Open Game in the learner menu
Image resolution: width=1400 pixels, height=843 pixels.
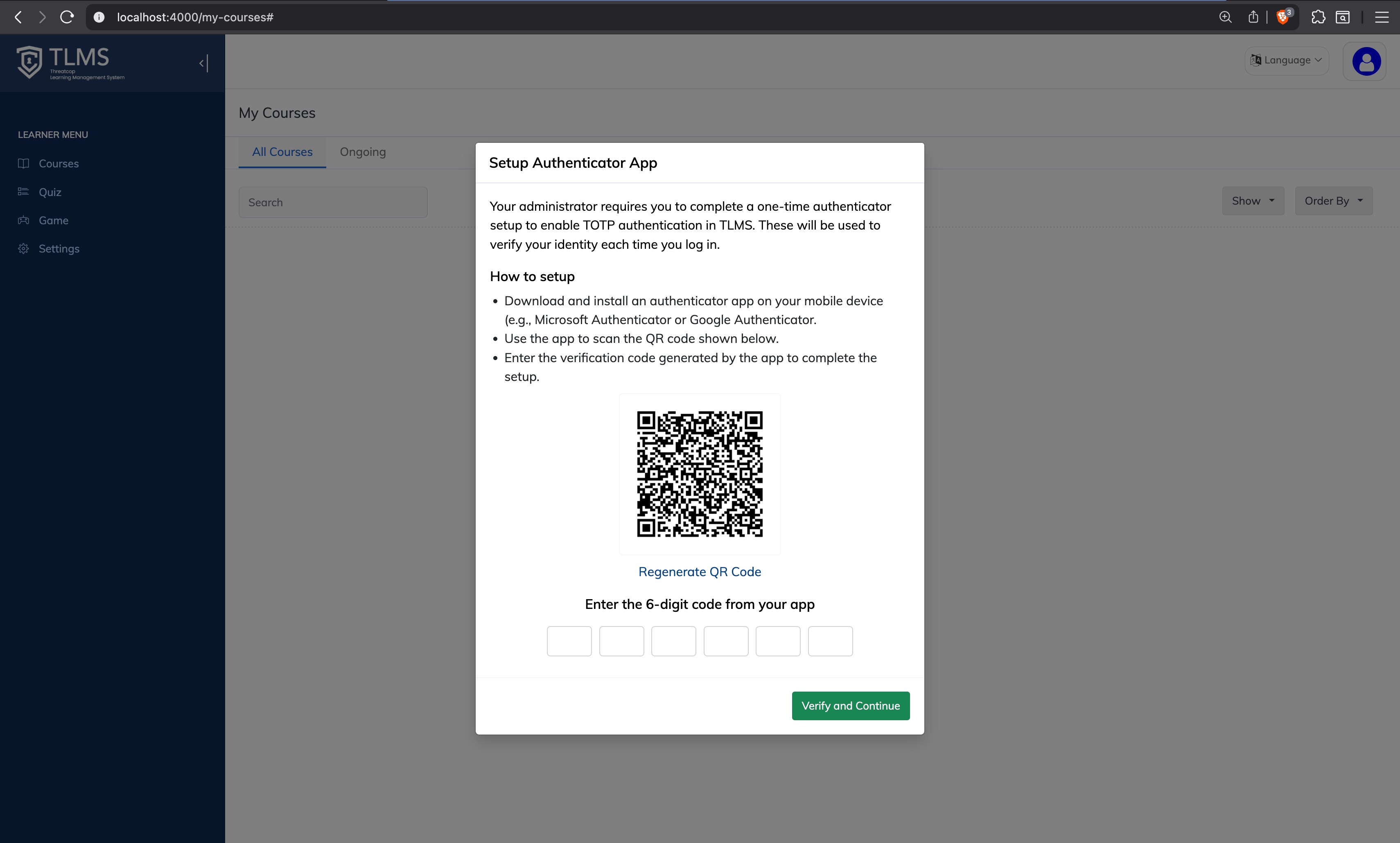coord(53,221)
